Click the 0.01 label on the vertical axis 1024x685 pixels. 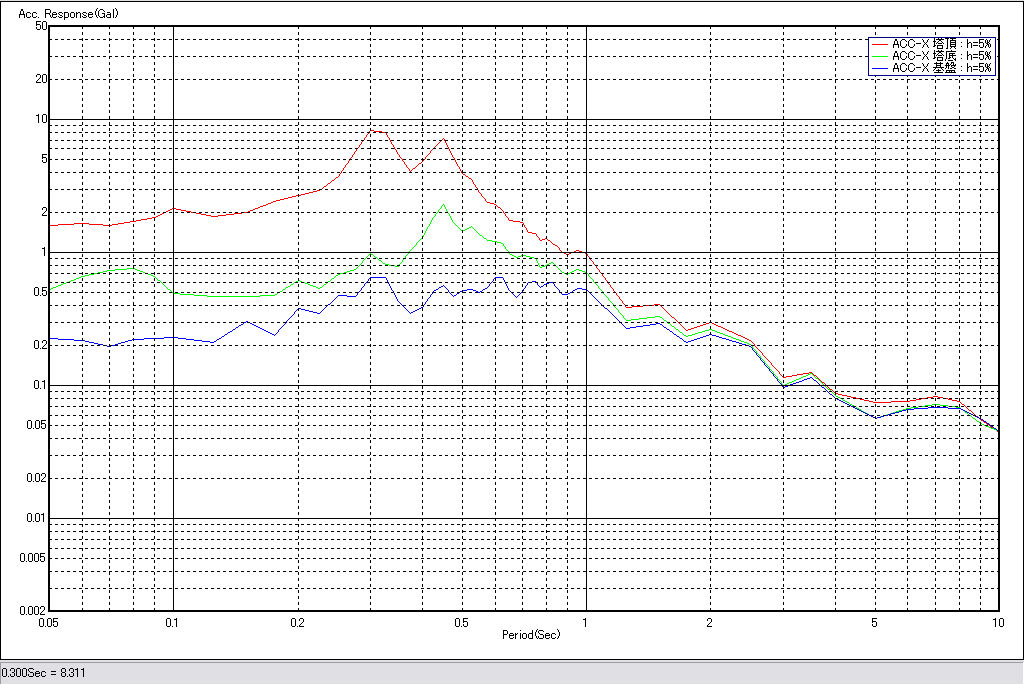coord(36,518)
